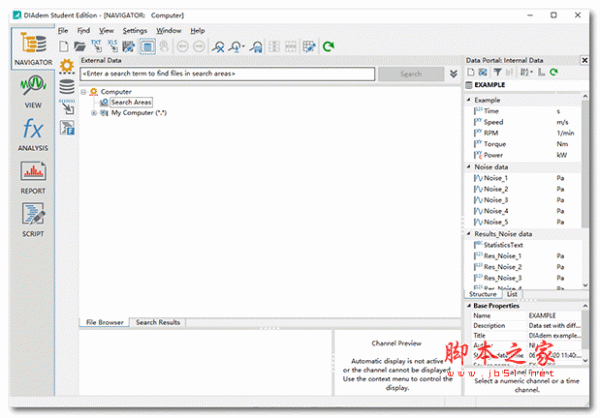Image resolution: width=600 pixels, height=418 pixels.
Task: Open the File menu
Action: click(x=63, y=31)
